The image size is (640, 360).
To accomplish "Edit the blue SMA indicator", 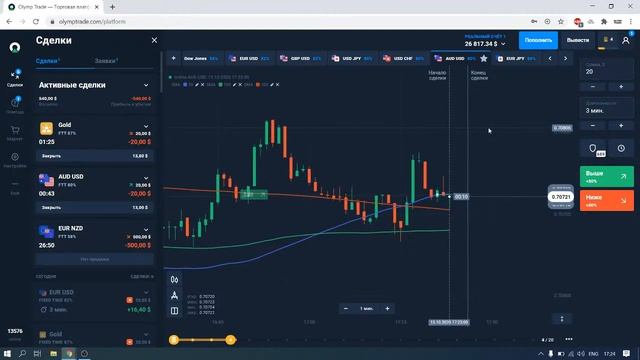I will 196,84.
